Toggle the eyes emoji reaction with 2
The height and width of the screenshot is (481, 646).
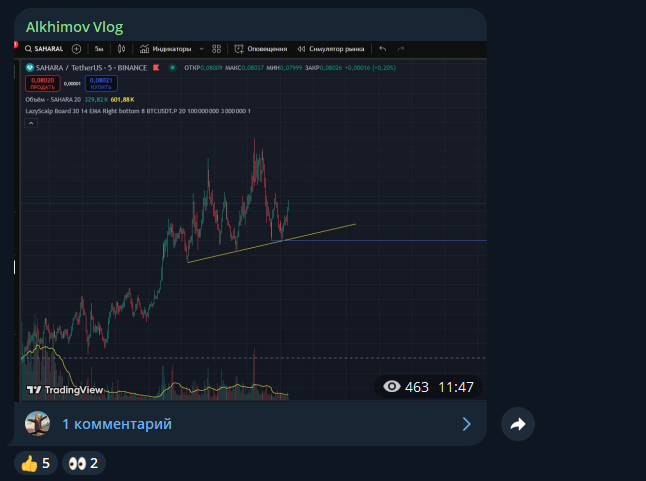84,463
